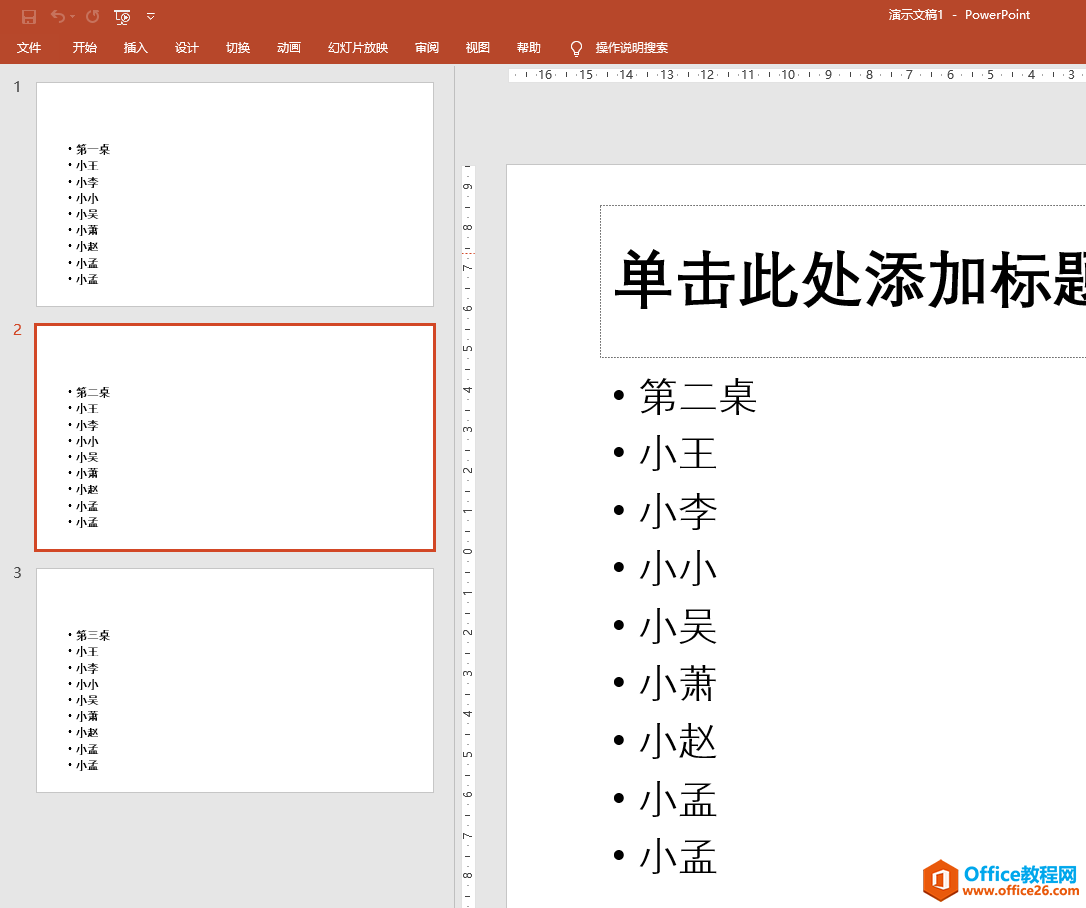
Task: Expand Customize Quick Access Toolbar dropdown
Action: click(x=151, y=16)
